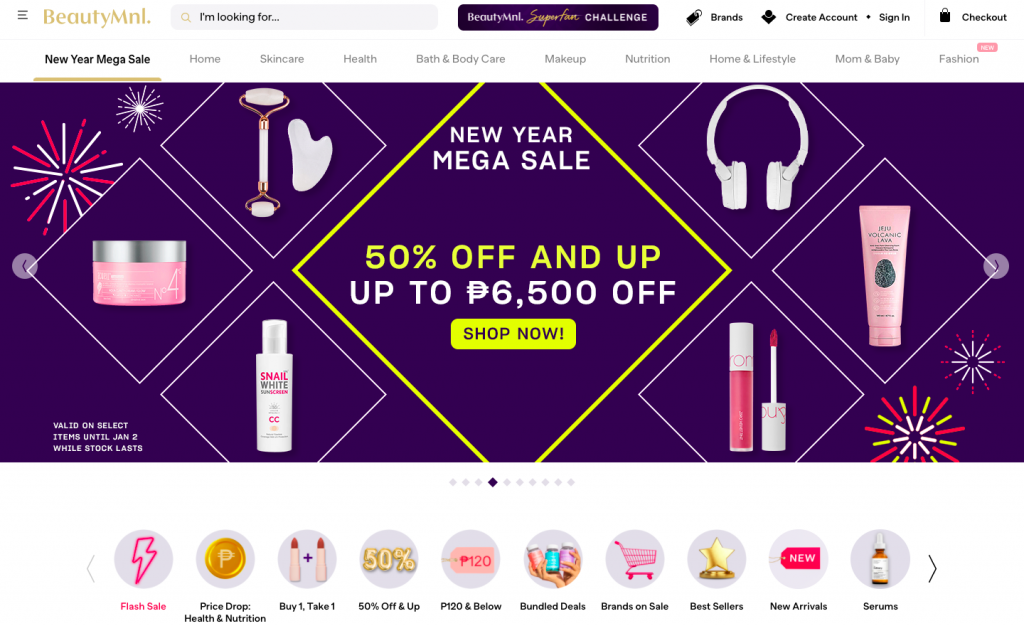This screenshot has height=626, width=1024.
Task: Open the Brands tag icon
Action: (694, 18)
